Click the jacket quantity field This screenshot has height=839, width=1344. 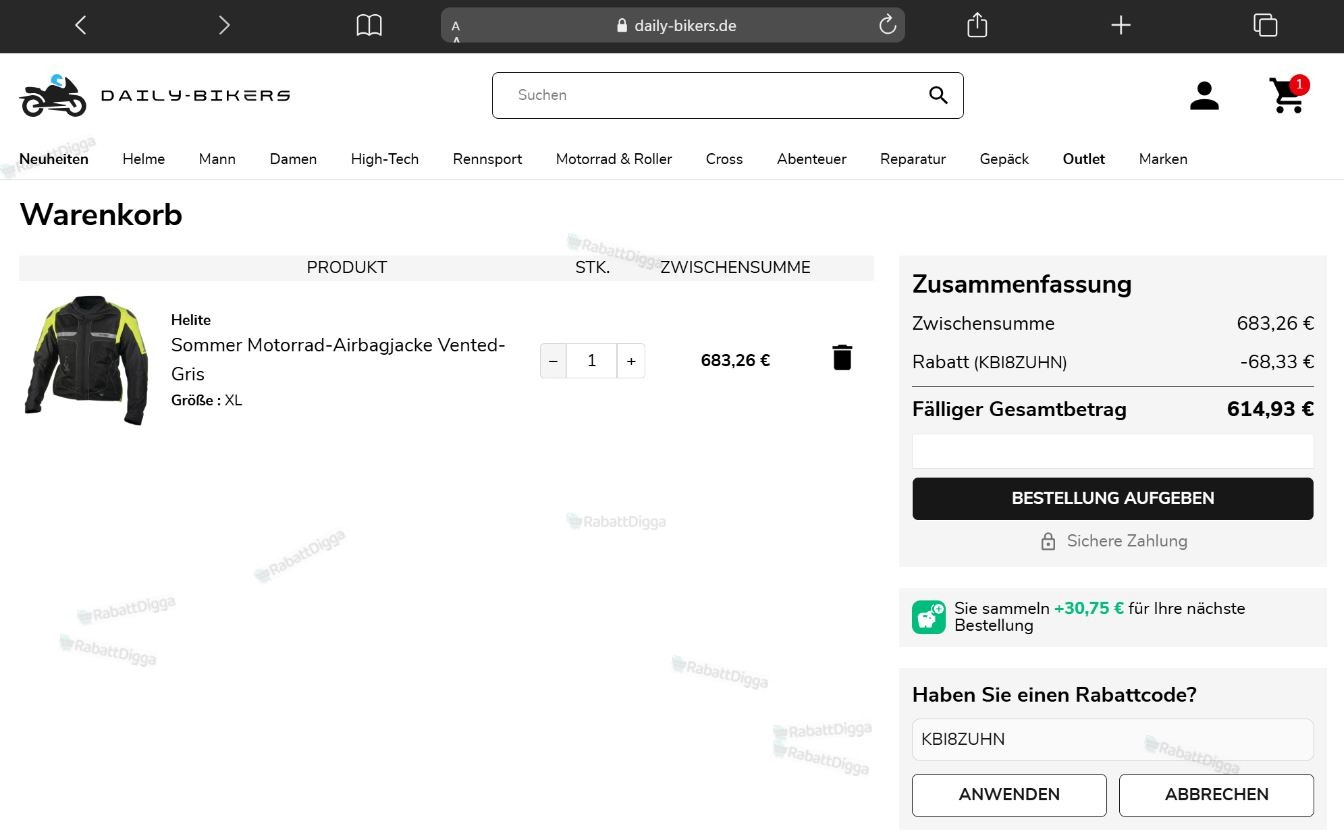point(592,361)
